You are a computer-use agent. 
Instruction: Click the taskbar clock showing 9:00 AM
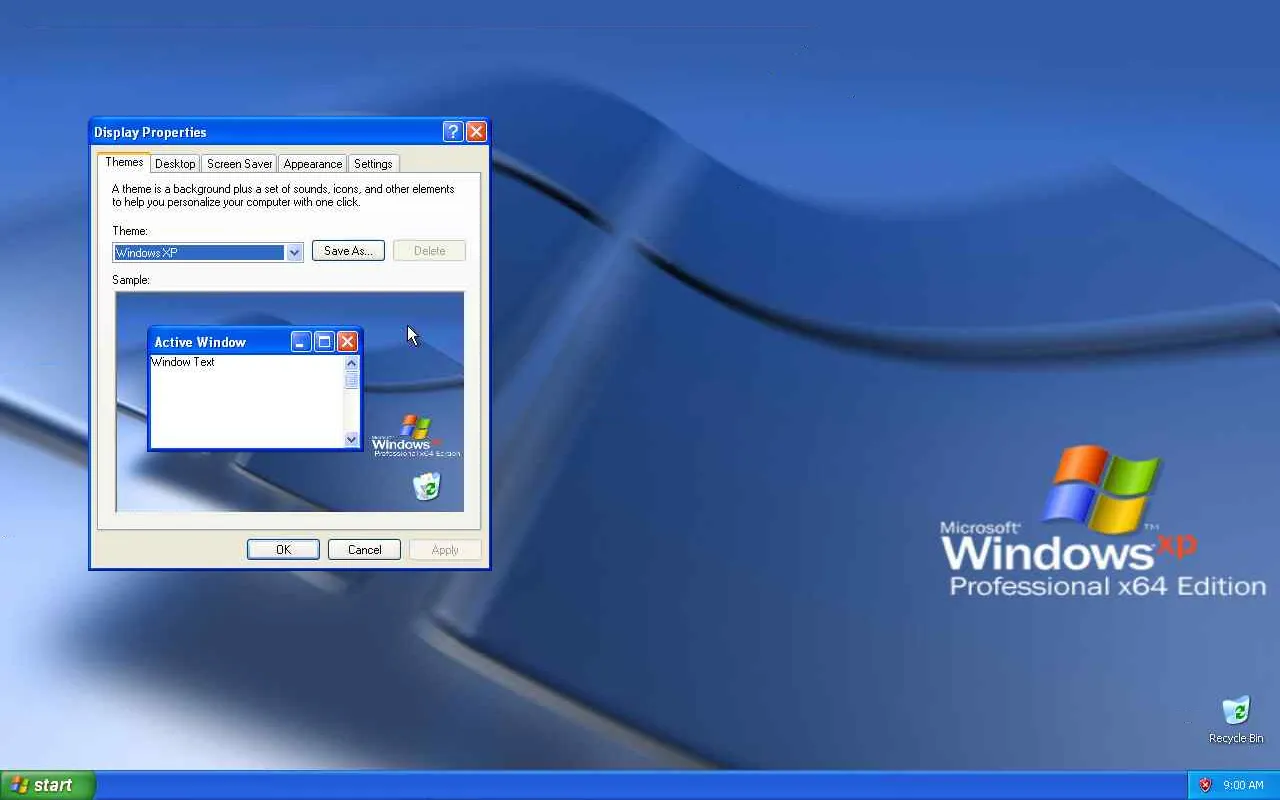(1243, 785)
